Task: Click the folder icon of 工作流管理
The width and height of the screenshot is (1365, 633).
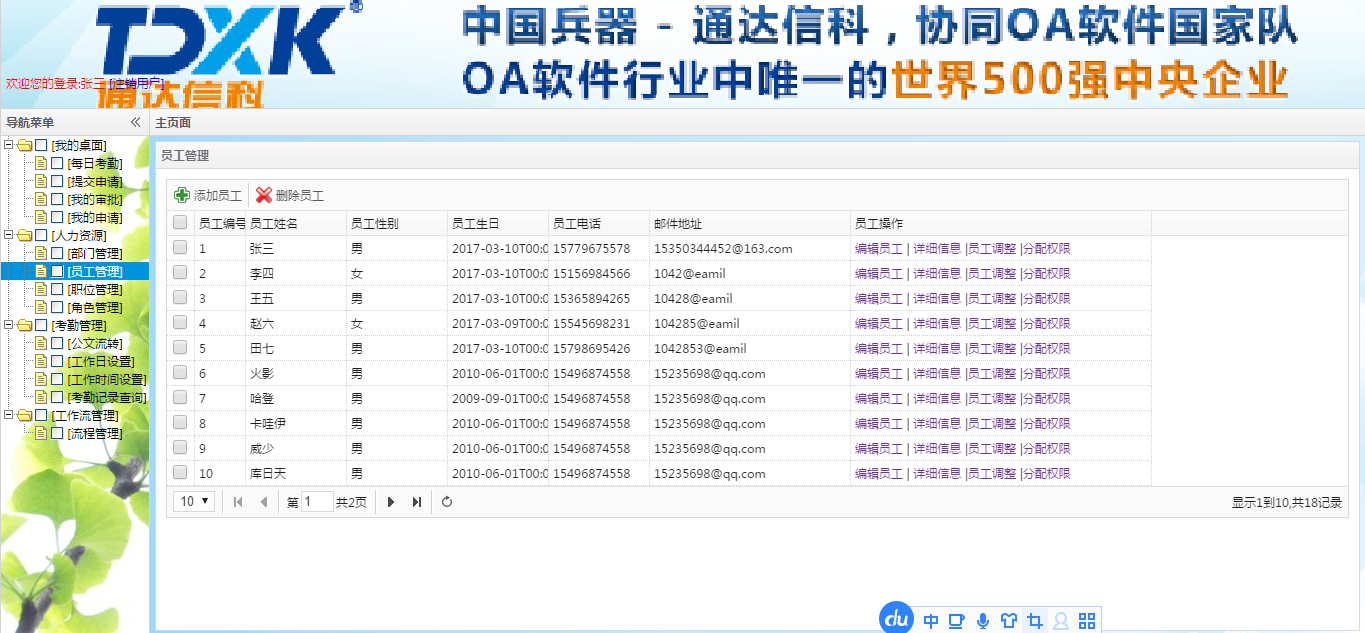Action: click(x=25, y=416)
